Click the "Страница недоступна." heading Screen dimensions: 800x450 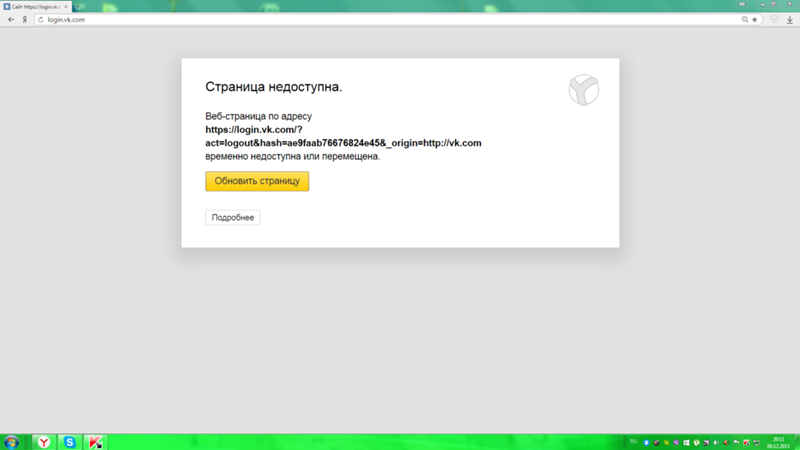point(273,87)
